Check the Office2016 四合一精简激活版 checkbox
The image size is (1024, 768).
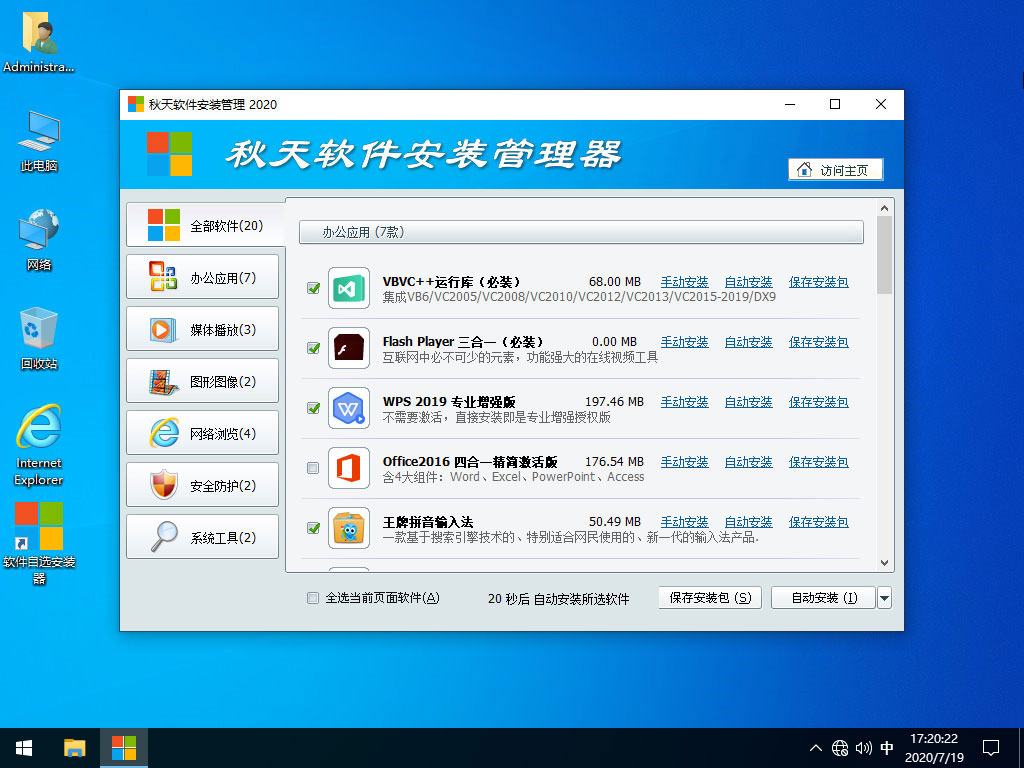coord(313,468)
